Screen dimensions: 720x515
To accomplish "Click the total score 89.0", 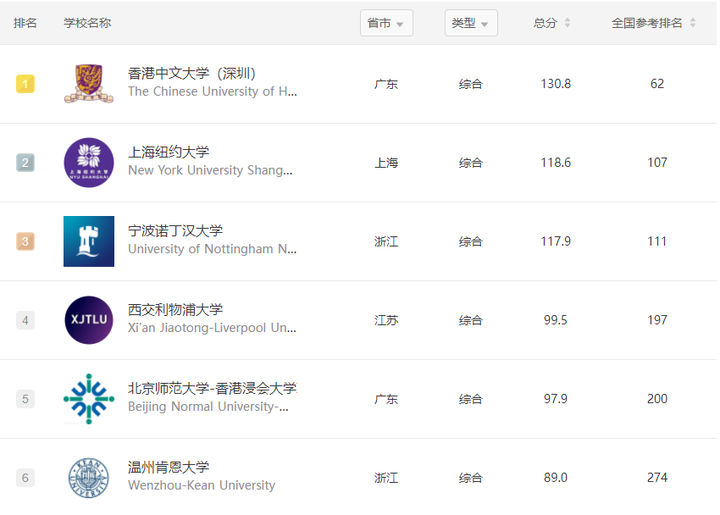I will (x=556, y=478).
